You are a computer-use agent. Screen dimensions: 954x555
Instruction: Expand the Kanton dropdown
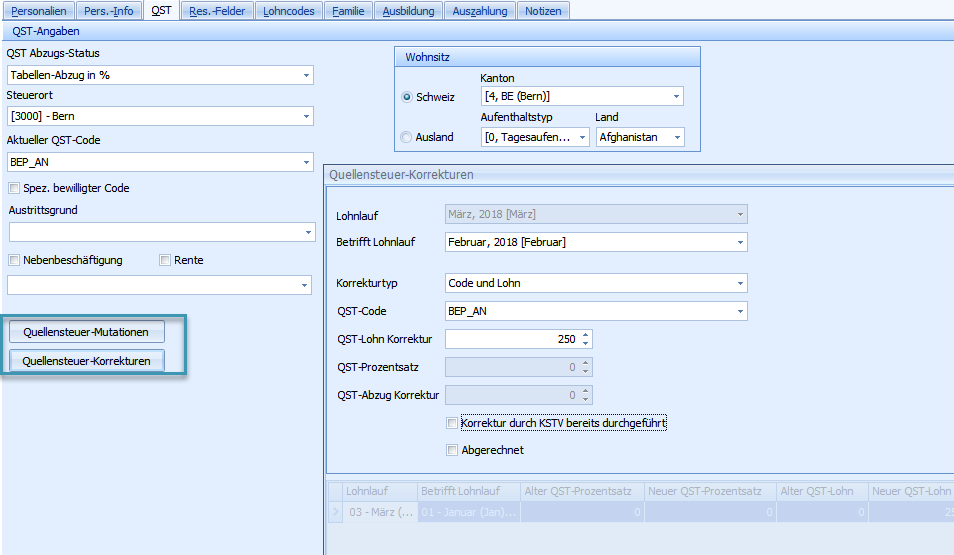[x=676, y=96]
